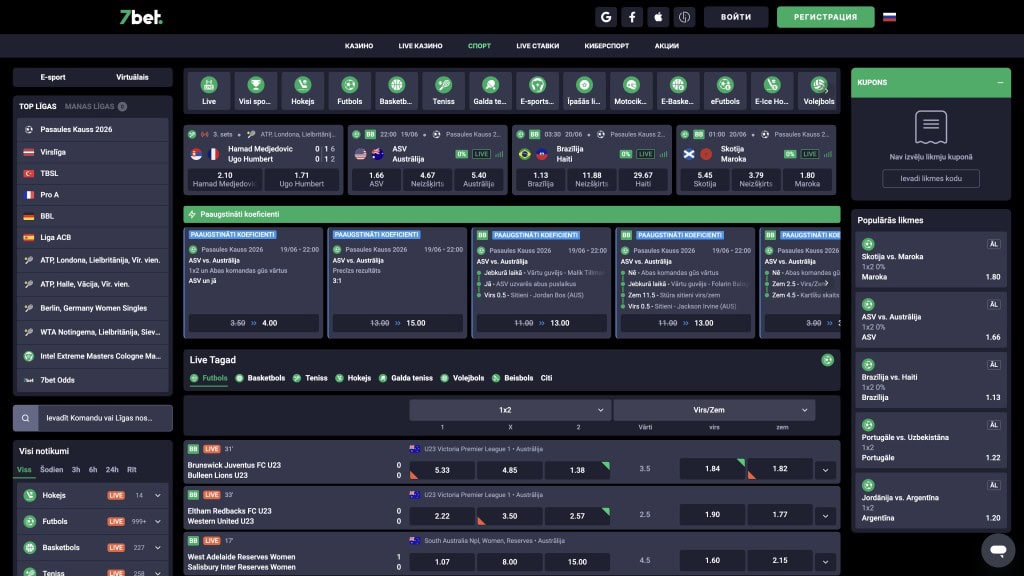
Task: Sign in with the Apple icon
Action: pos(658,17)
